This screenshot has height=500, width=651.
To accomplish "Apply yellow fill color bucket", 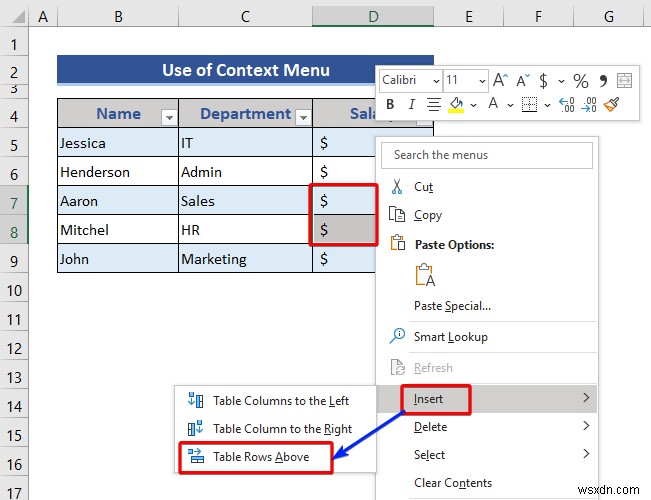I will pos(456,104).
